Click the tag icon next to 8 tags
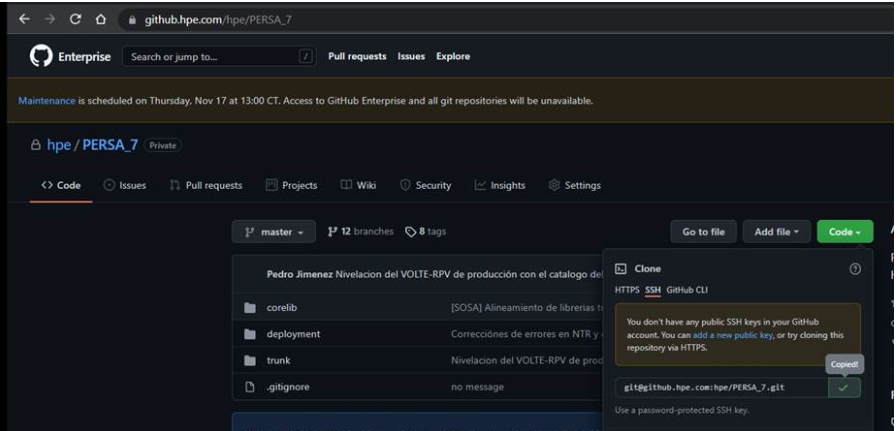 pyautogui.click(x=411, y=232)
